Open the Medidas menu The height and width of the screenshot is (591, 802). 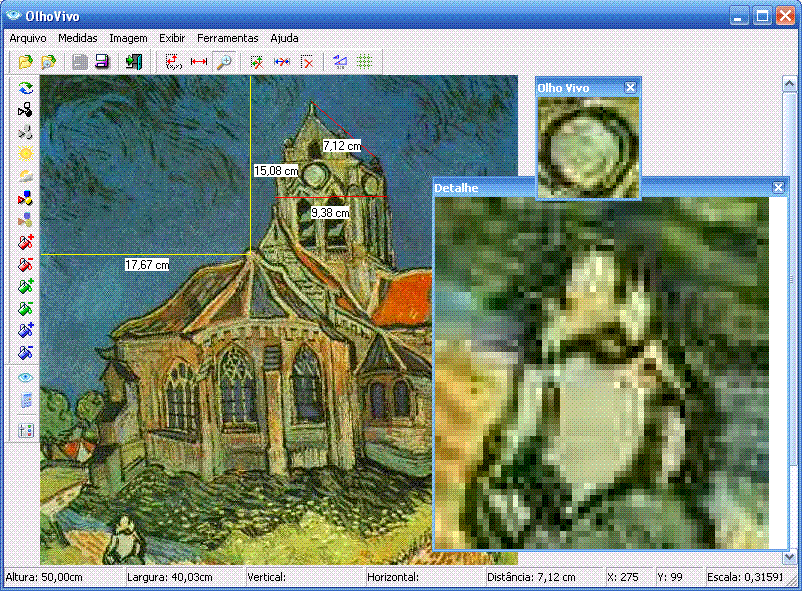click(78, 38)
